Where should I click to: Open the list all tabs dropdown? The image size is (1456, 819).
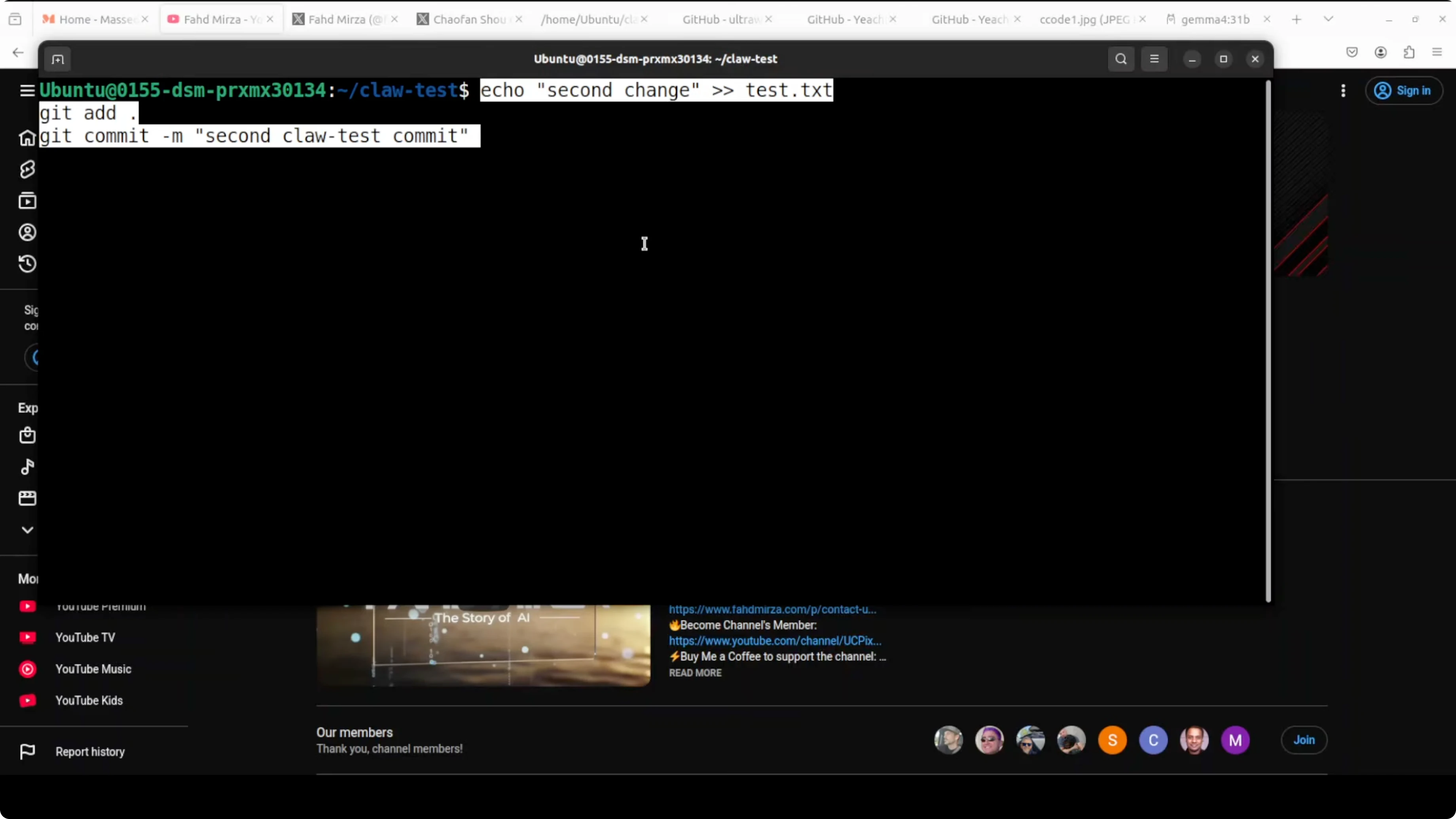tap(1328, 19)
